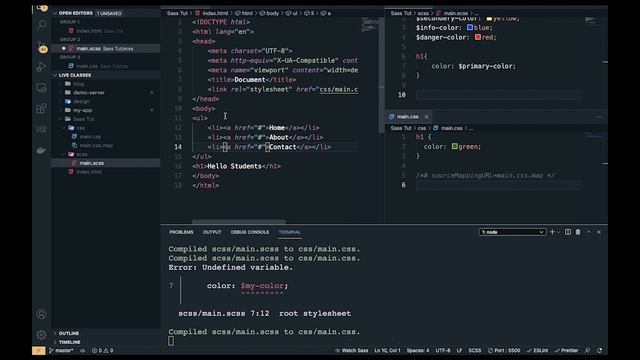
Task: Close the main.css editor tab
Action: point(427,117)
